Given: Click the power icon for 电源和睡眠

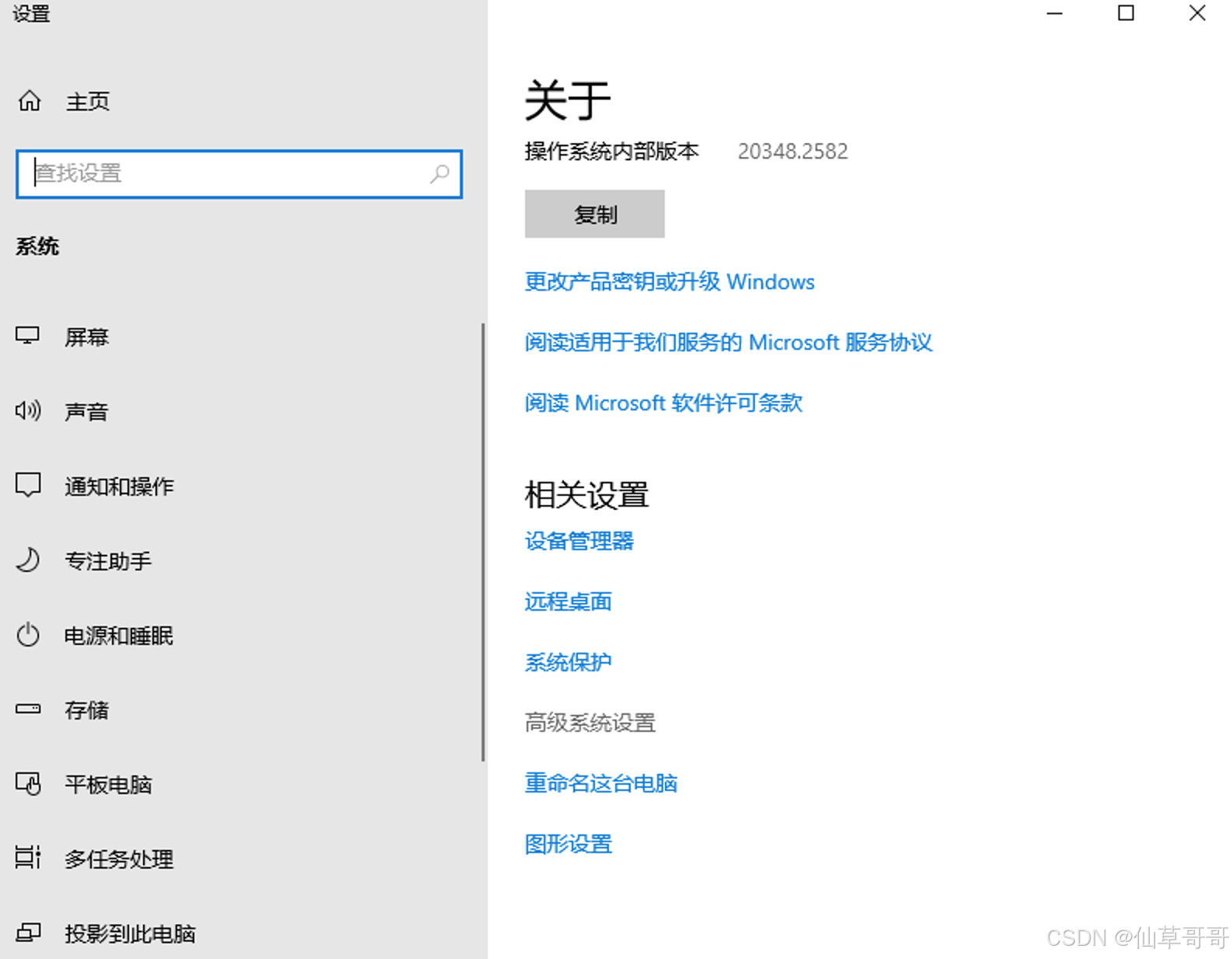Looking at the screenshot, I should coord(28,634).
